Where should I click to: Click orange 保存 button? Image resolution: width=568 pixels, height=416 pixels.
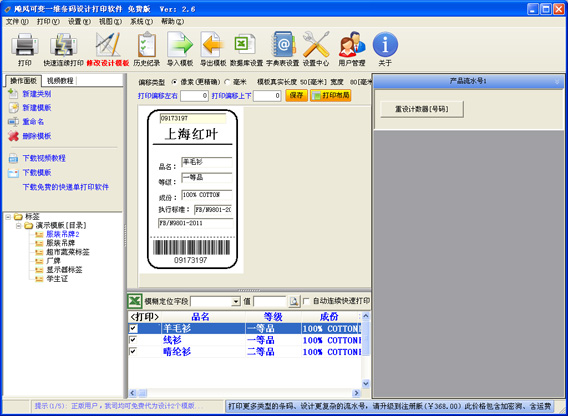[x=296, y=95]
